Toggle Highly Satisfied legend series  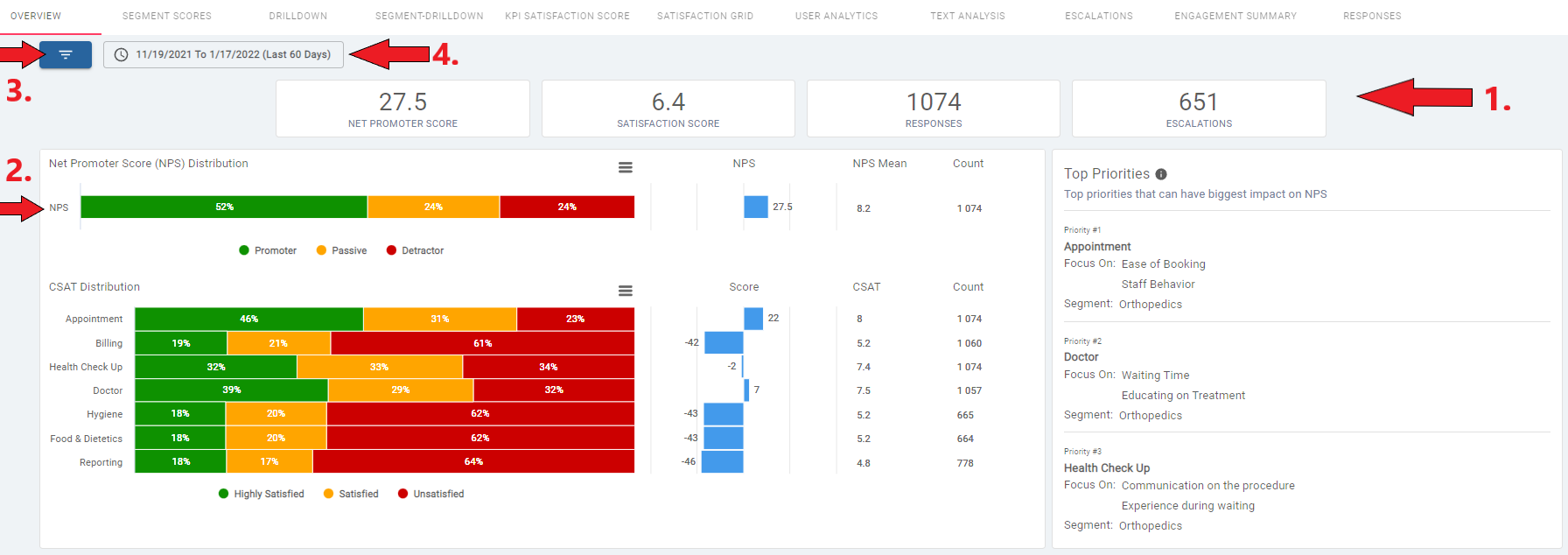261,494
